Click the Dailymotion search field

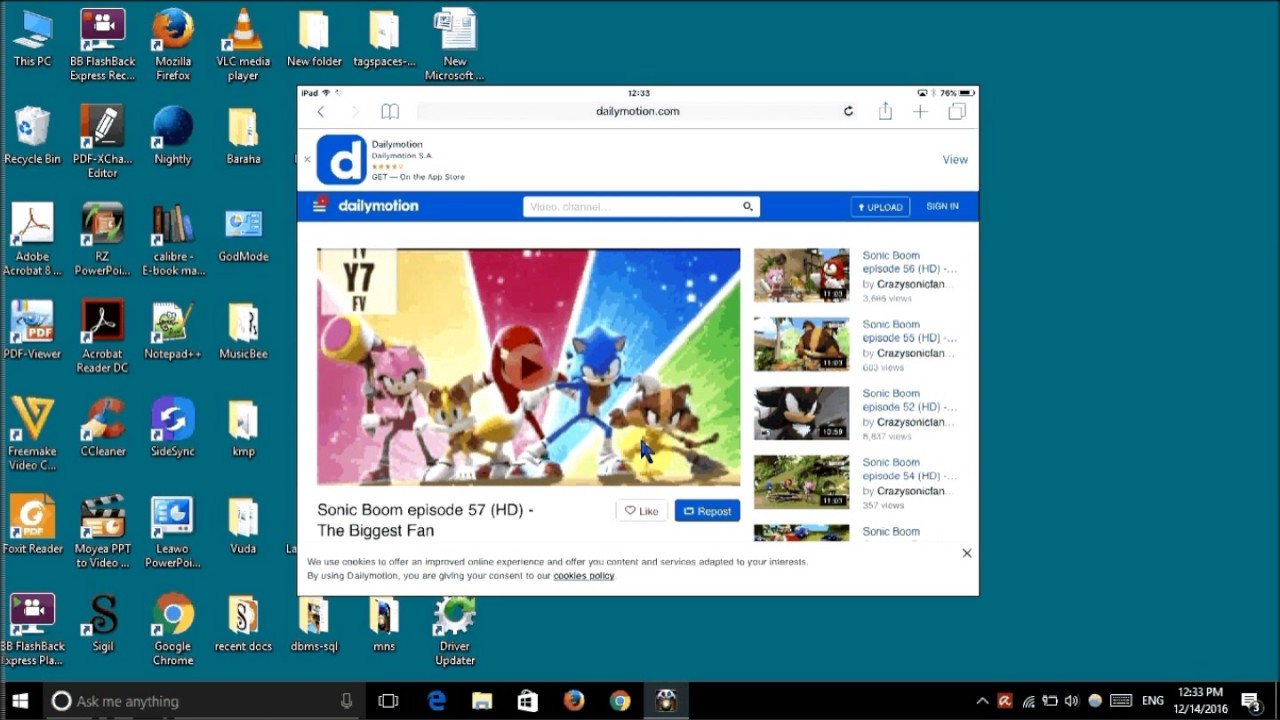(x=641, y=207)
